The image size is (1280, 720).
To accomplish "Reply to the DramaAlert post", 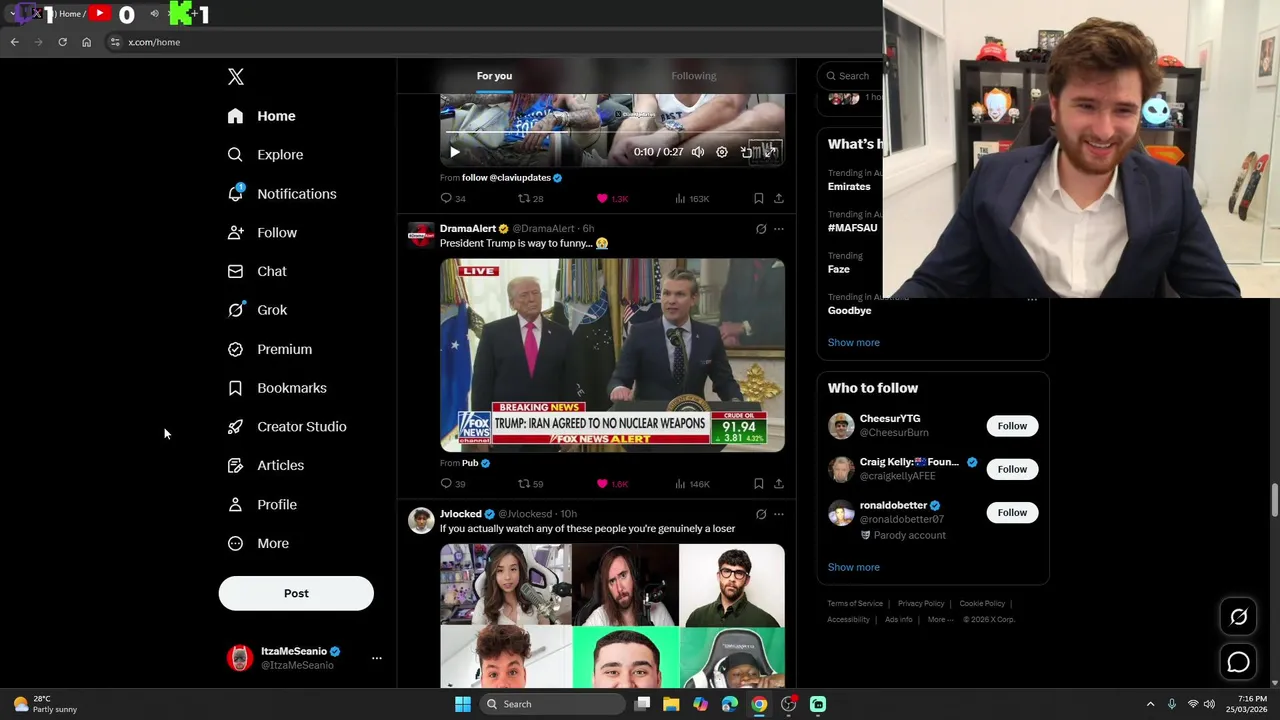I will (x=453, y=484).
